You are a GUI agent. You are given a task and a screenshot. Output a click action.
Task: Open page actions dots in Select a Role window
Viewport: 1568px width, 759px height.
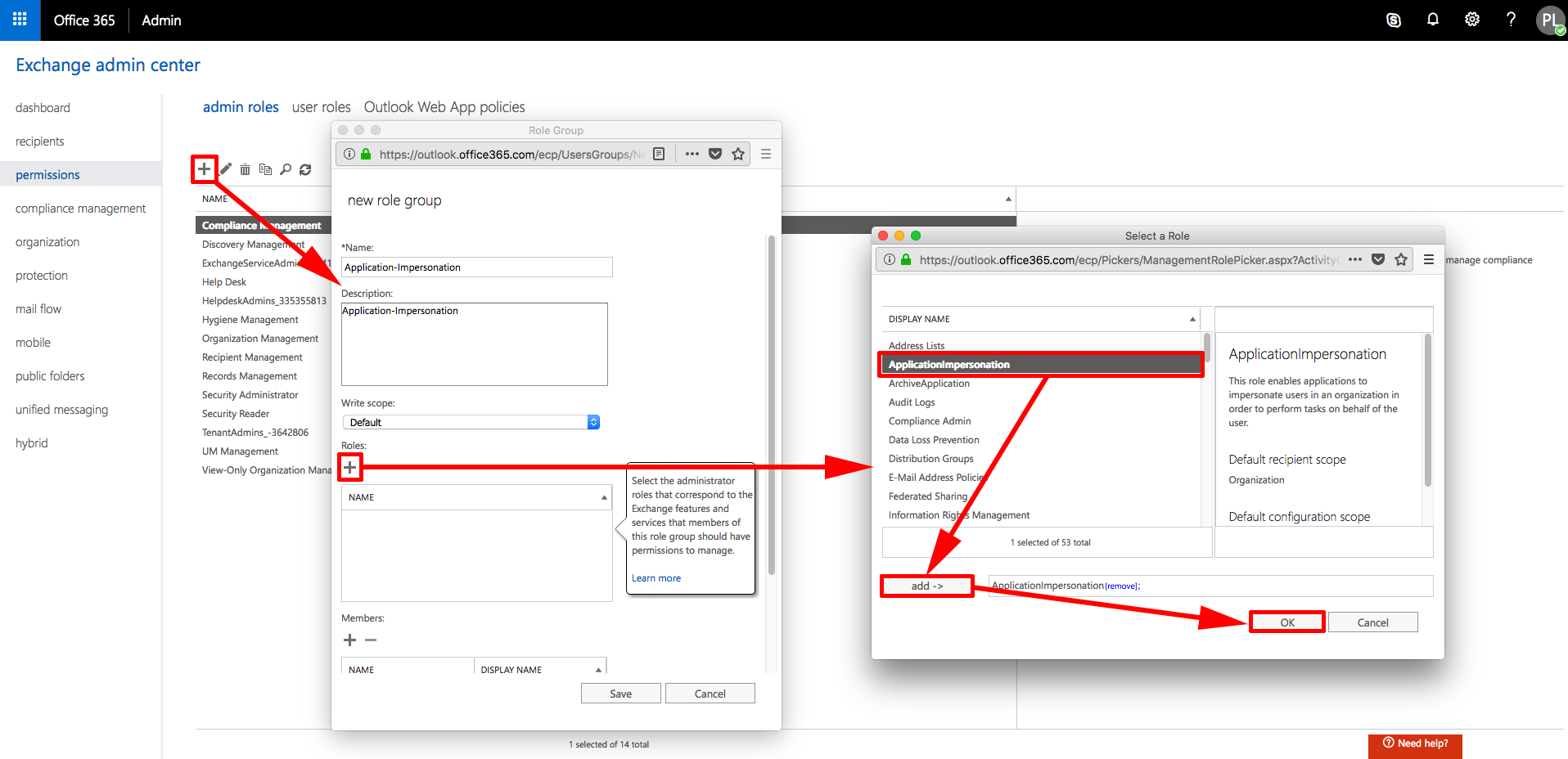pos(1355,259)
